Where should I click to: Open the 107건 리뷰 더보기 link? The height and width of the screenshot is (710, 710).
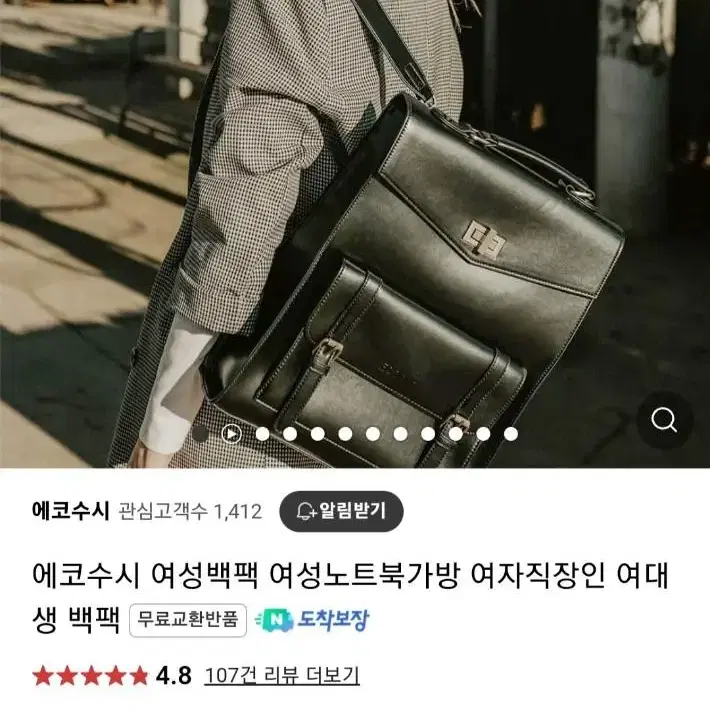(282, 676)
